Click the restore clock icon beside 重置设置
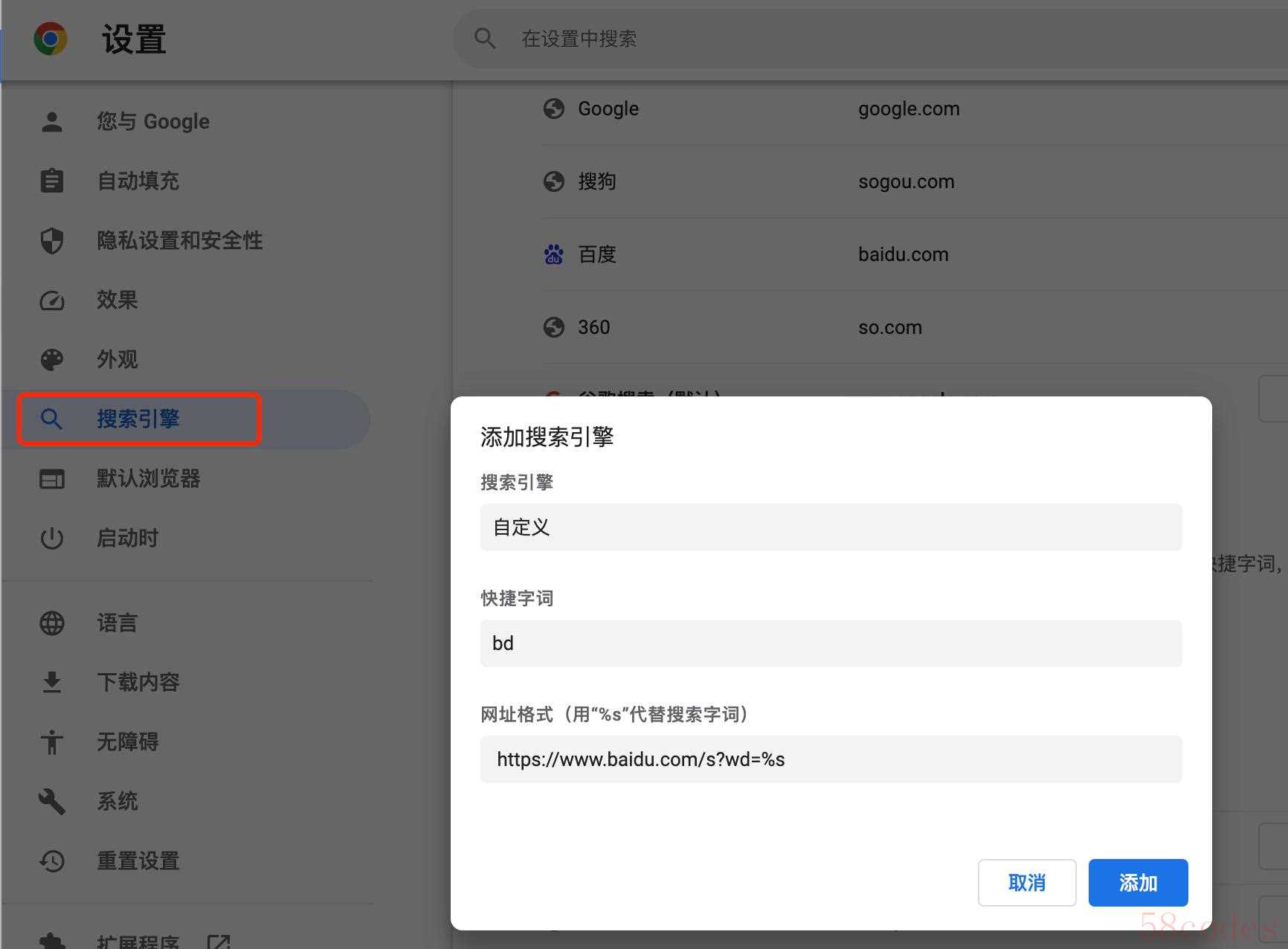1288x949 pixels. pyautogui.click(x=52, y=861)
